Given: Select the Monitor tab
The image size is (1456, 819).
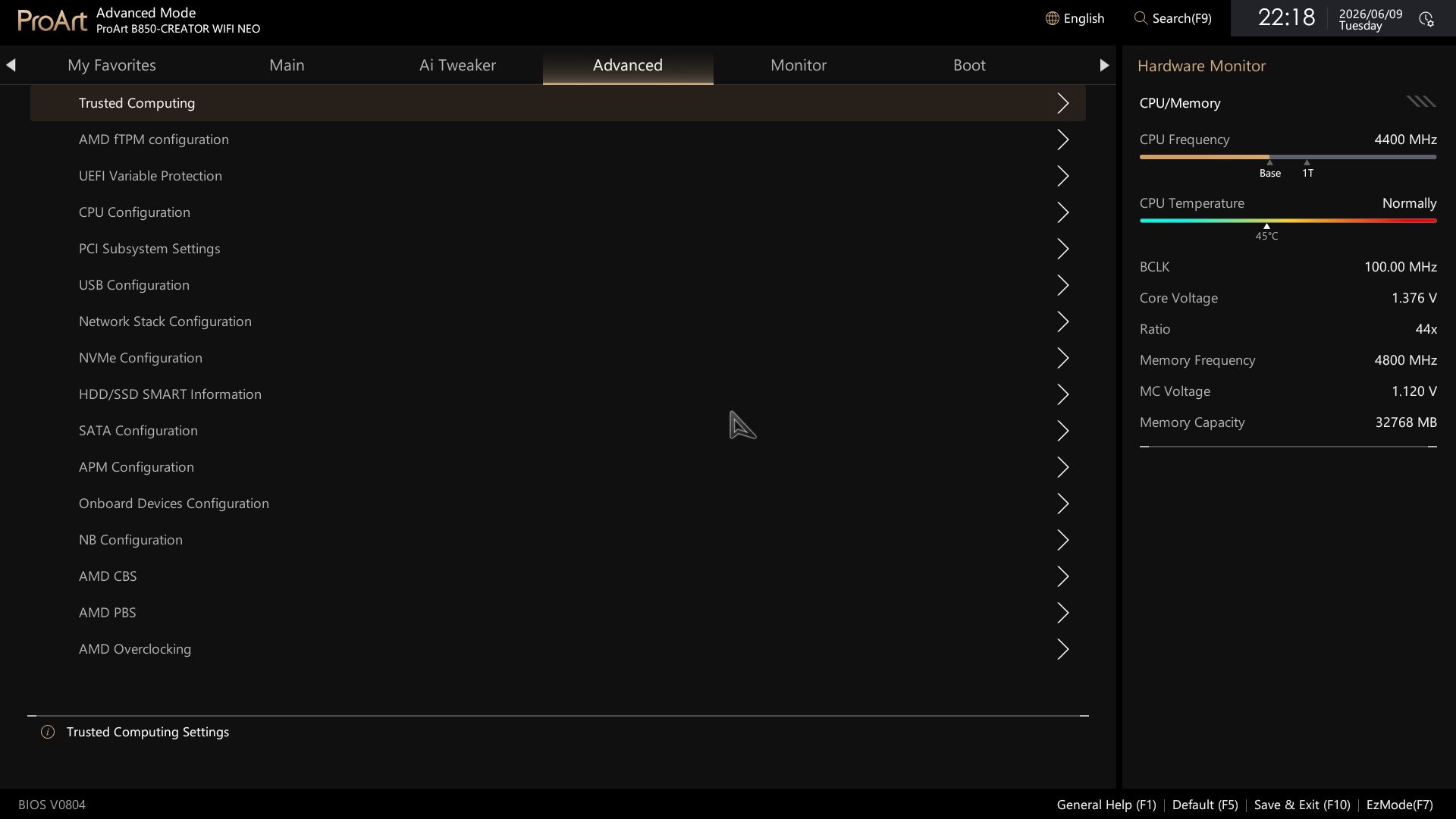Looking at the screenshot, I should tap(799, 65).
